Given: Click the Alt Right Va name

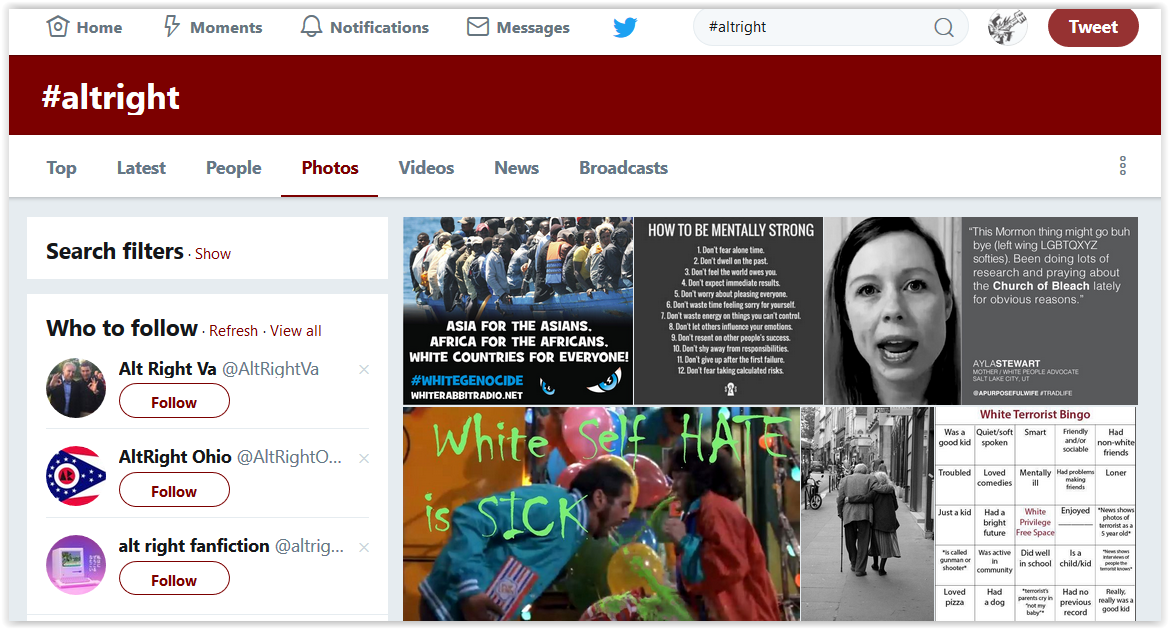Looking at the screenshot, I should 168,369.
